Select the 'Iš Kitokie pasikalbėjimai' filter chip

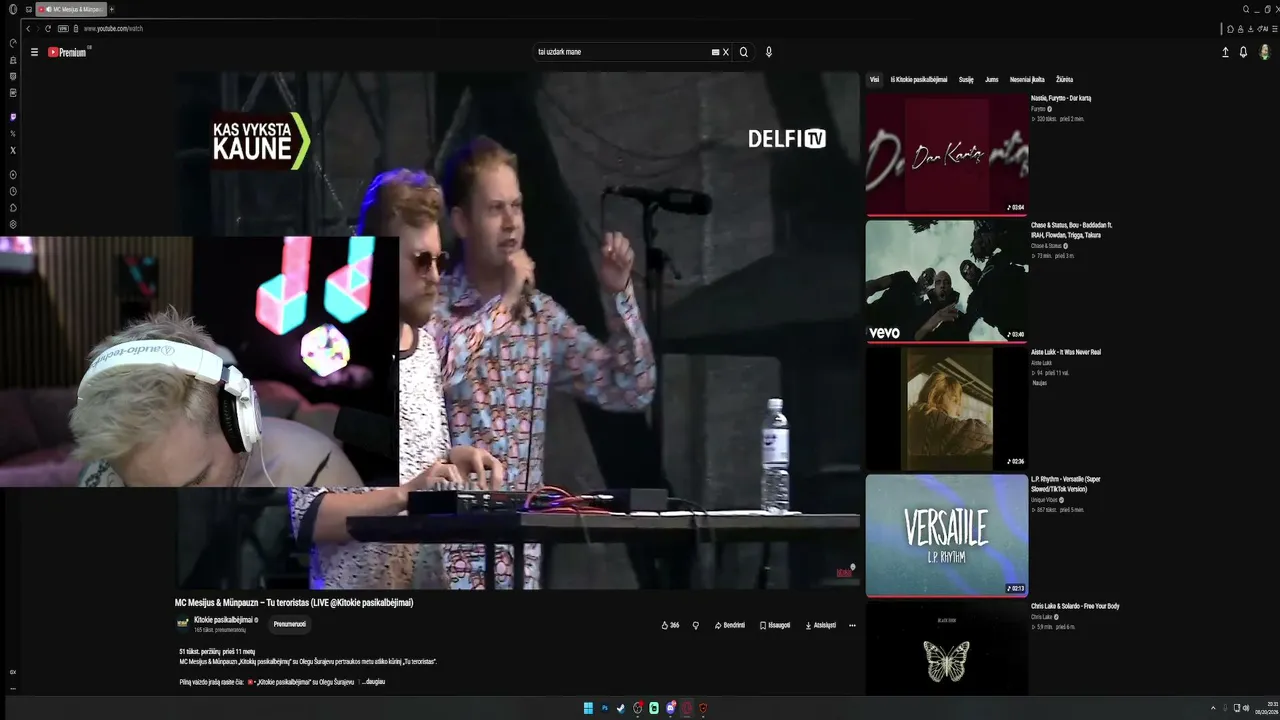point(919,79)
